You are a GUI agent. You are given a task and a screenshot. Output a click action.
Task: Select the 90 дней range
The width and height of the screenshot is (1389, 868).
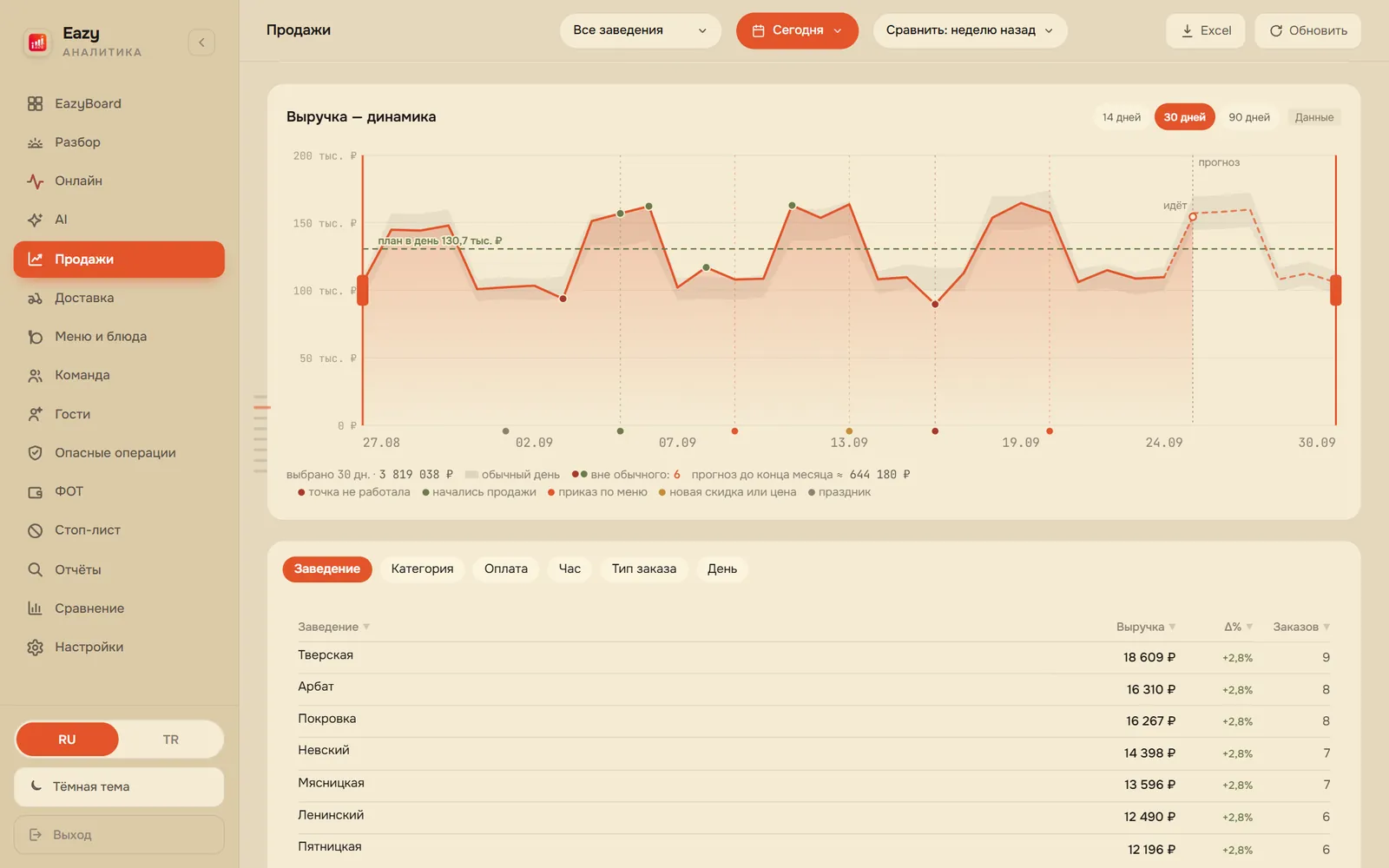point(1249,117)
